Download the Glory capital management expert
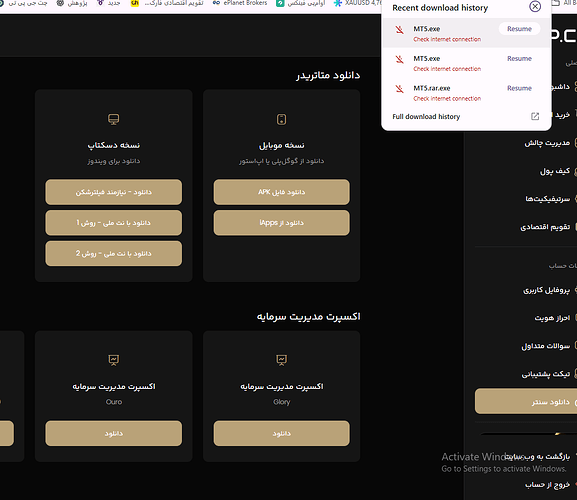Screen dimensions: 577x500 click(282, 433)
